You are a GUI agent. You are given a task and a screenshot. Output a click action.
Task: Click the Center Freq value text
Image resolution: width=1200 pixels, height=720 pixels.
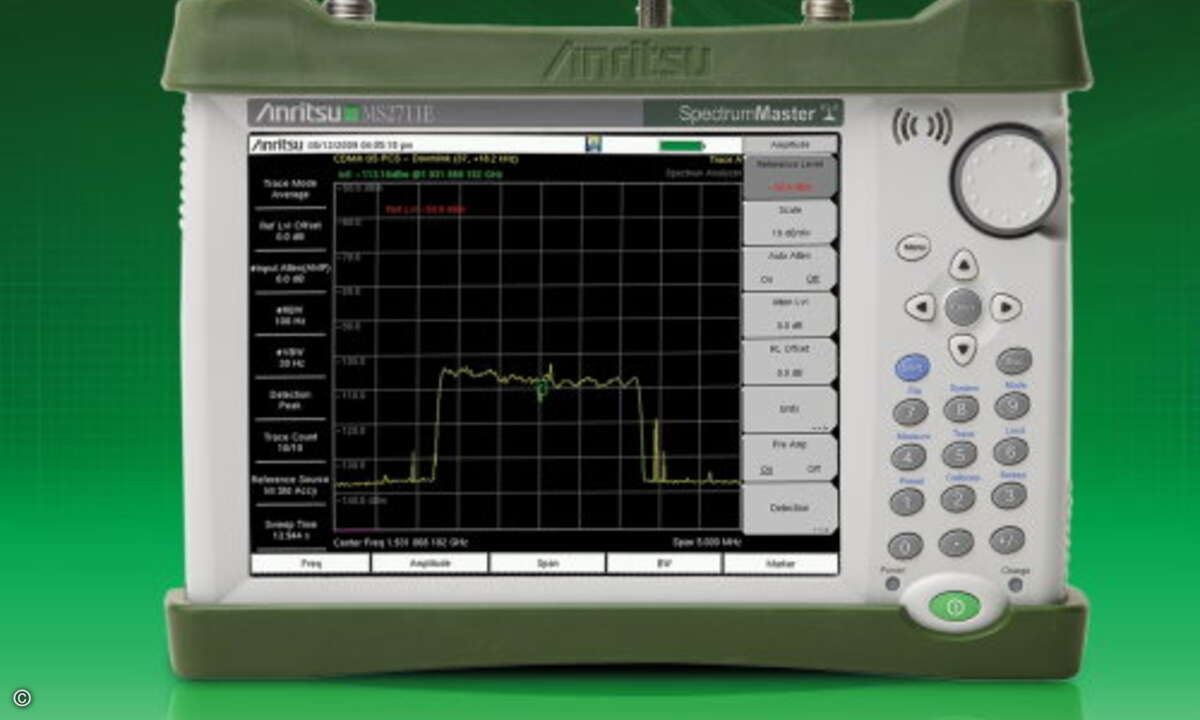point(400,542)
